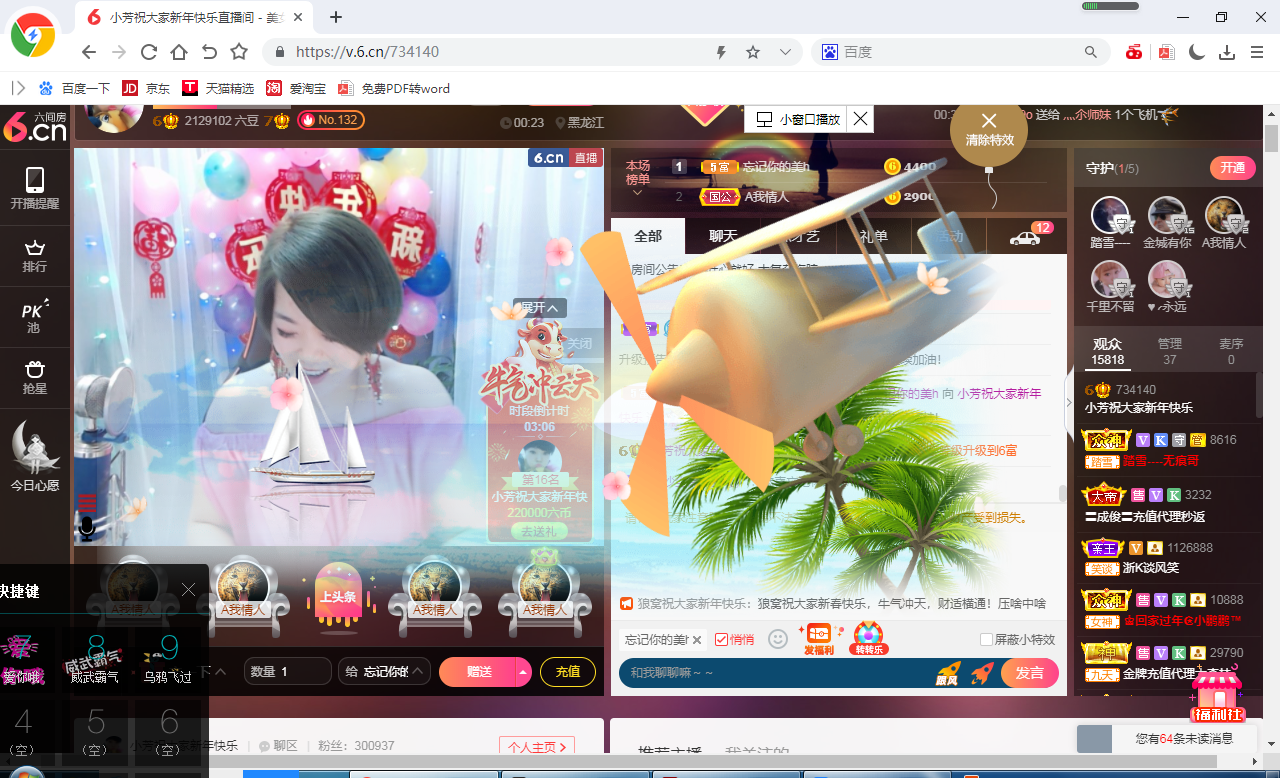Image resolution: width=1280 pixels, height=778 pixels.
Task: Open 抢星 bag icon in sidebar
Action: 35,376
